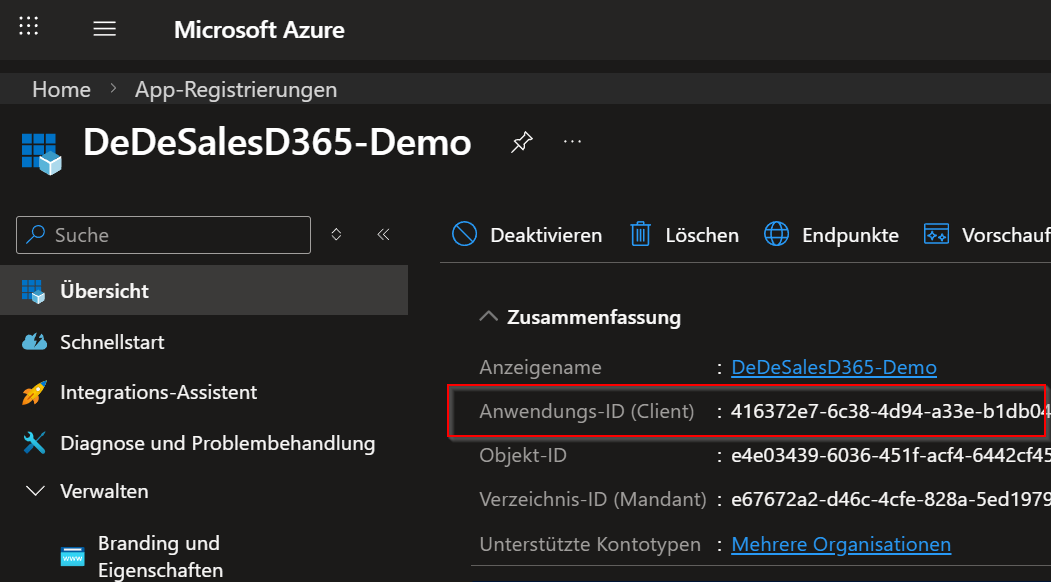This screenshot has width=1051, height=582.
Task: Navigate to Home breadcrumb
Action: click(x=62, y=89)
